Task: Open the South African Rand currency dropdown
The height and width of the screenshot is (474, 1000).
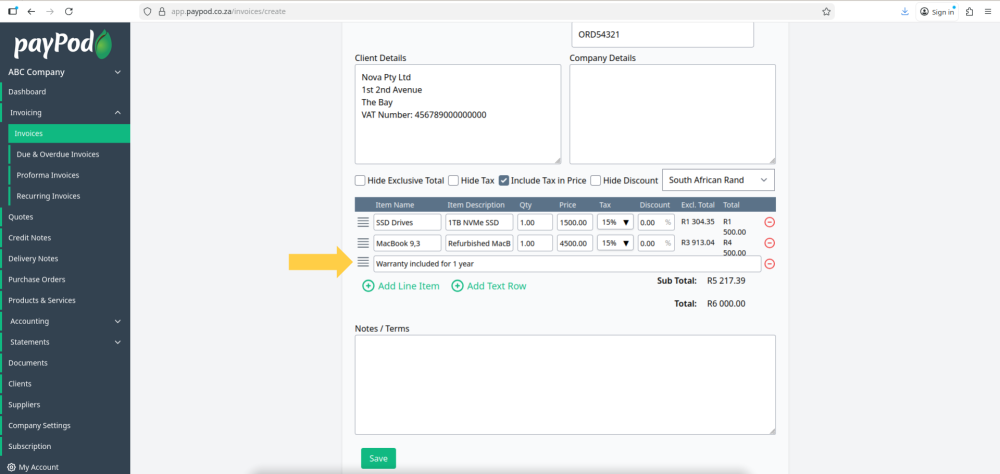Action: tap(719, 180)
